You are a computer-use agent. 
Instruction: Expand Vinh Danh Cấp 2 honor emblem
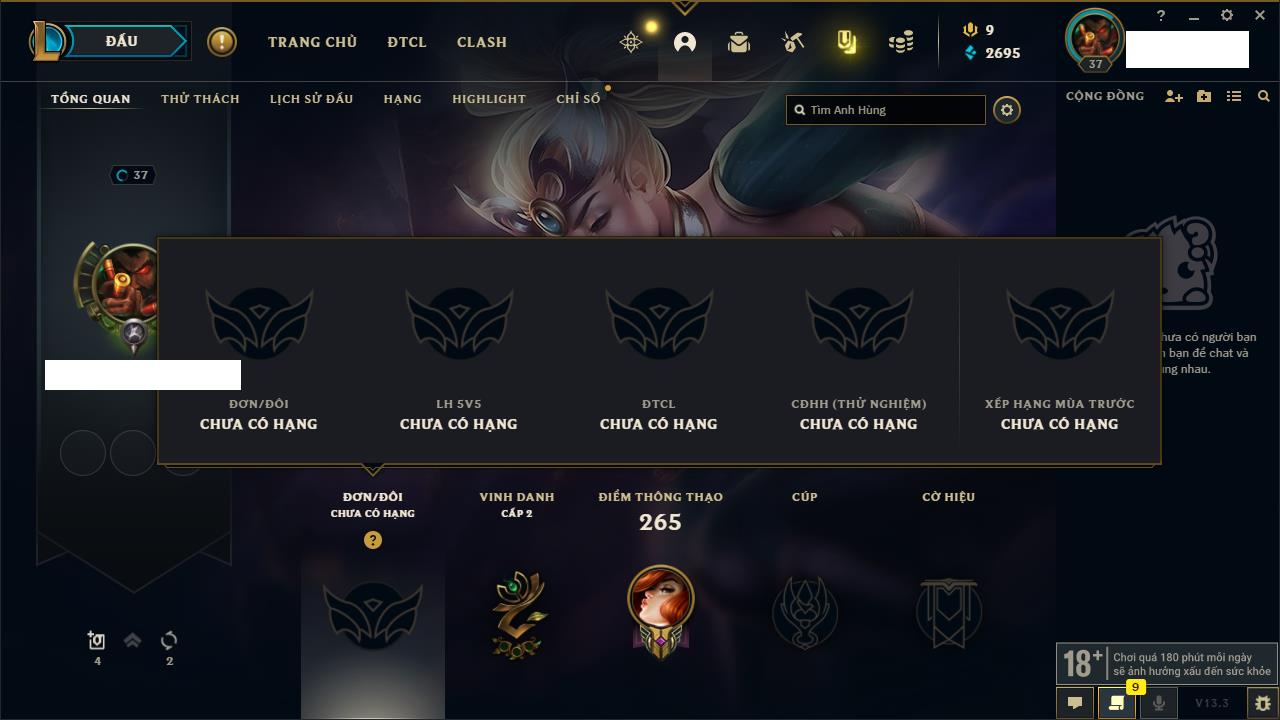(x=517, y=613)
